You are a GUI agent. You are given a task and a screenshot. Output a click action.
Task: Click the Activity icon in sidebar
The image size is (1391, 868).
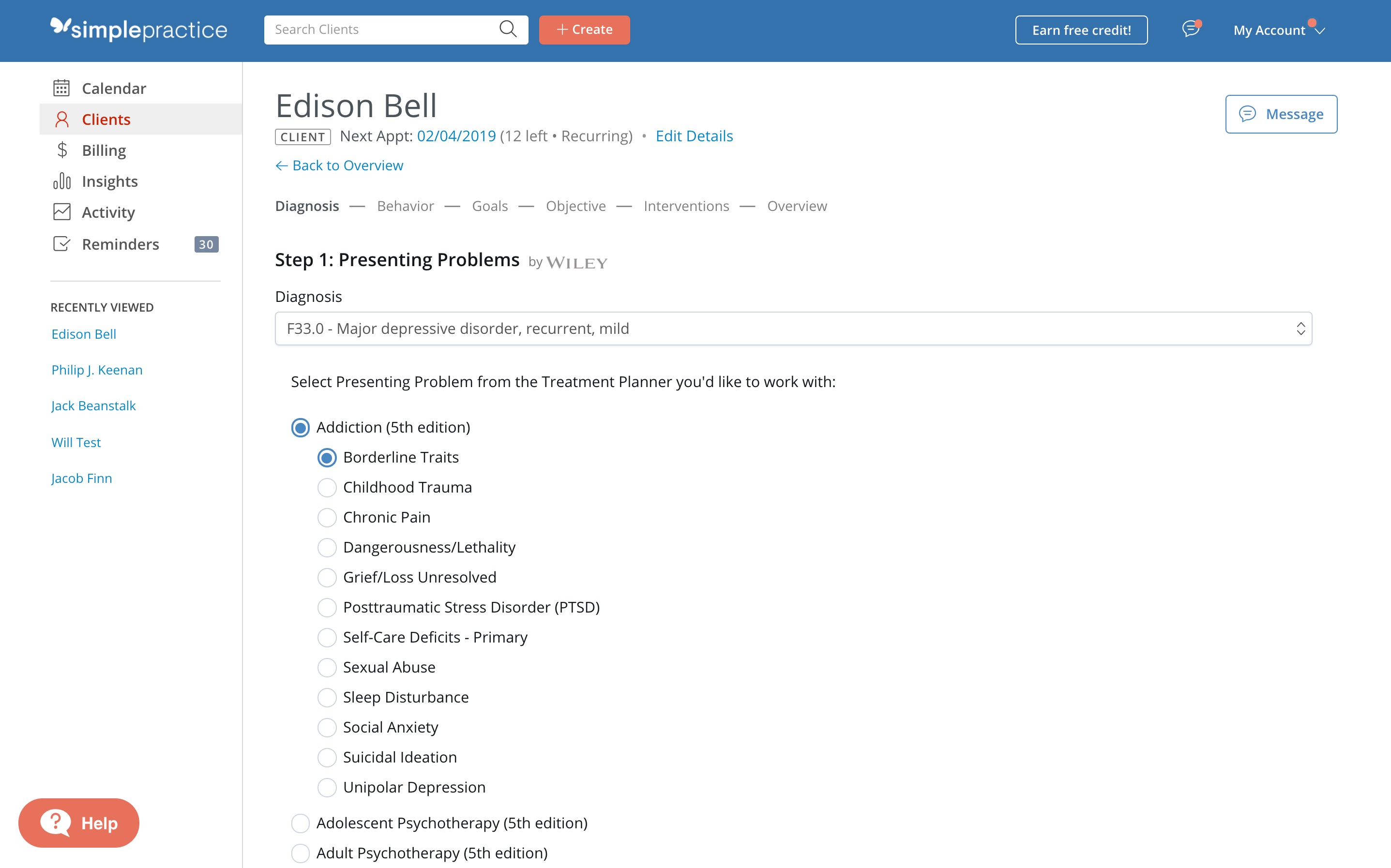[x=62, y=212]
